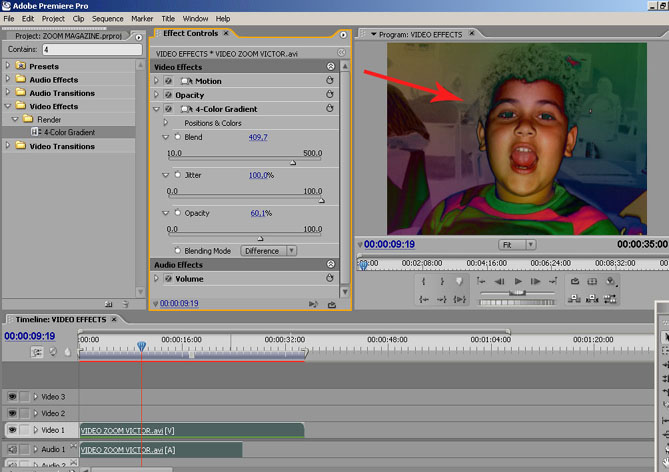
Task: Click the Snap icon in the timeline
Action: point(37,351)
